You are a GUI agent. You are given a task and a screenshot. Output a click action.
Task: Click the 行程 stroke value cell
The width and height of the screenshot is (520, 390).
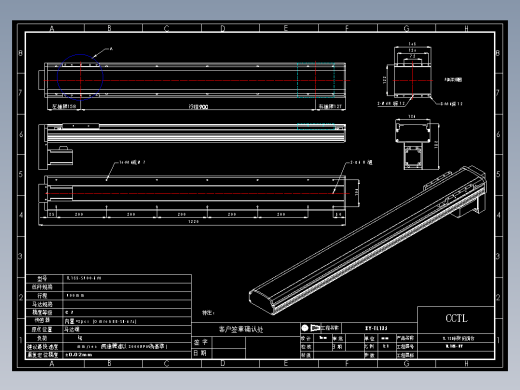(x=127, y=295)
